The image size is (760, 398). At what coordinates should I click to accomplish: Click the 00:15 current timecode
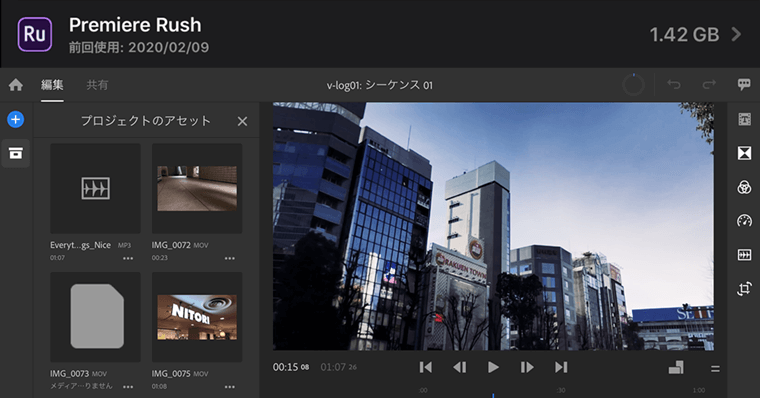pos(291,367)
